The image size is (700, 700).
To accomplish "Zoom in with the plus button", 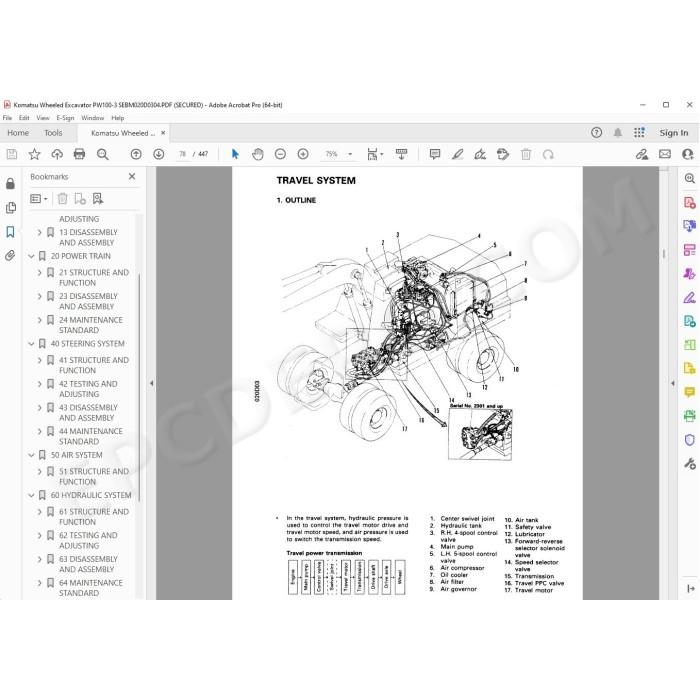I will point(303,154).
